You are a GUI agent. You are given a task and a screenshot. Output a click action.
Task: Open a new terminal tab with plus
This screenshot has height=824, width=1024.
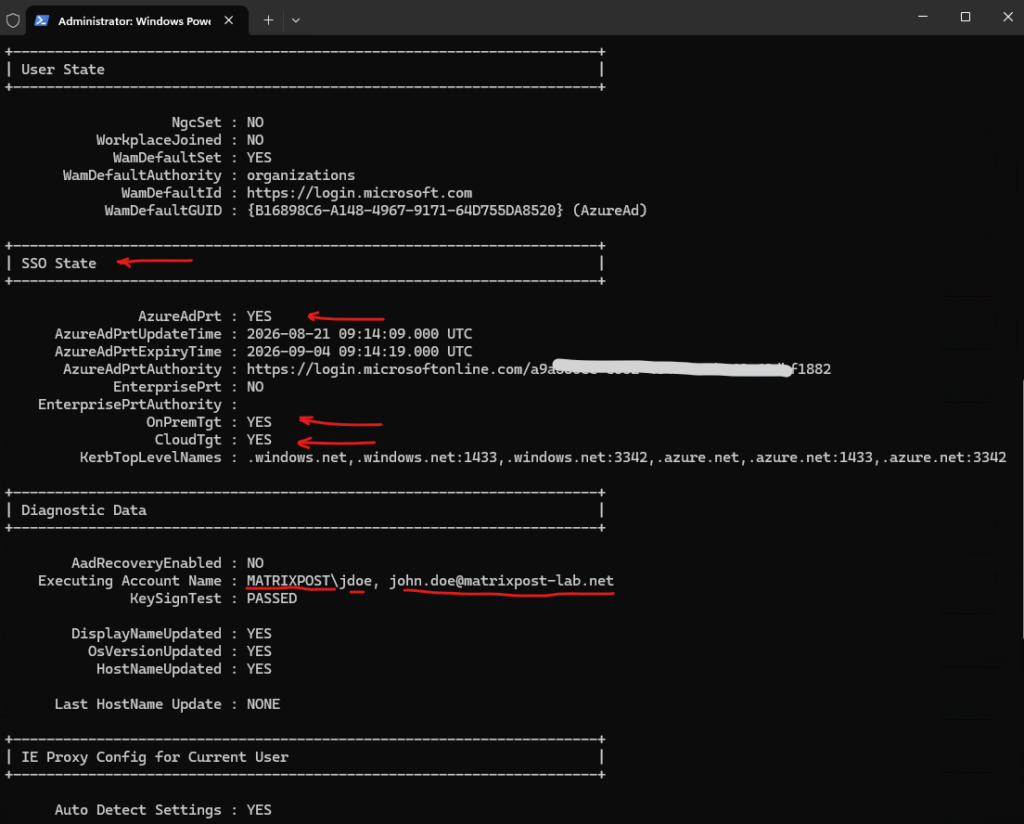[x=268, y=20]
